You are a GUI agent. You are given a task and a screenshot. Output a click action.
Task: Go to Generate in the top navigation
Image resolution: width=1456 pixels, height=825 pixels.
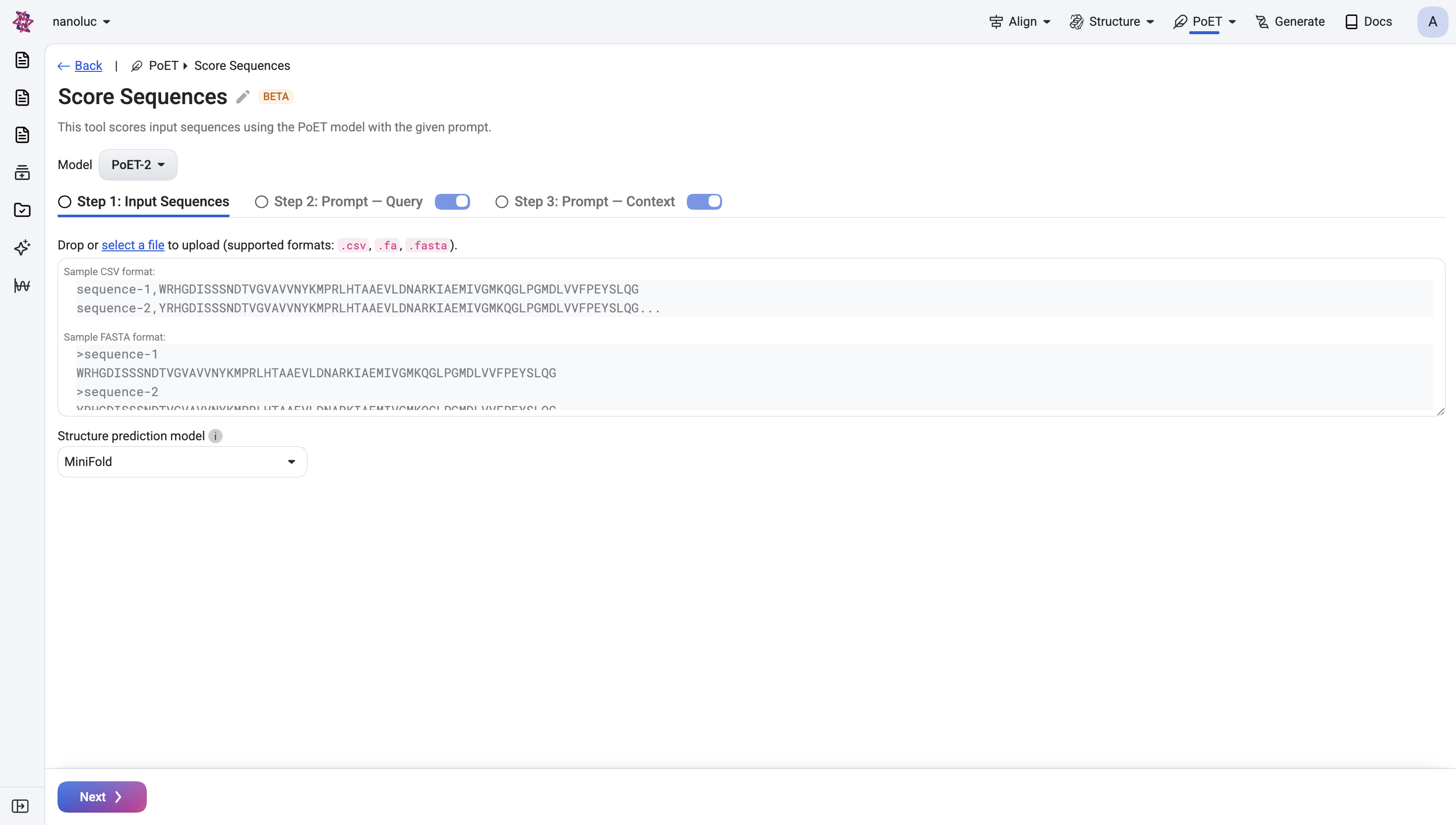(1290, 21)
